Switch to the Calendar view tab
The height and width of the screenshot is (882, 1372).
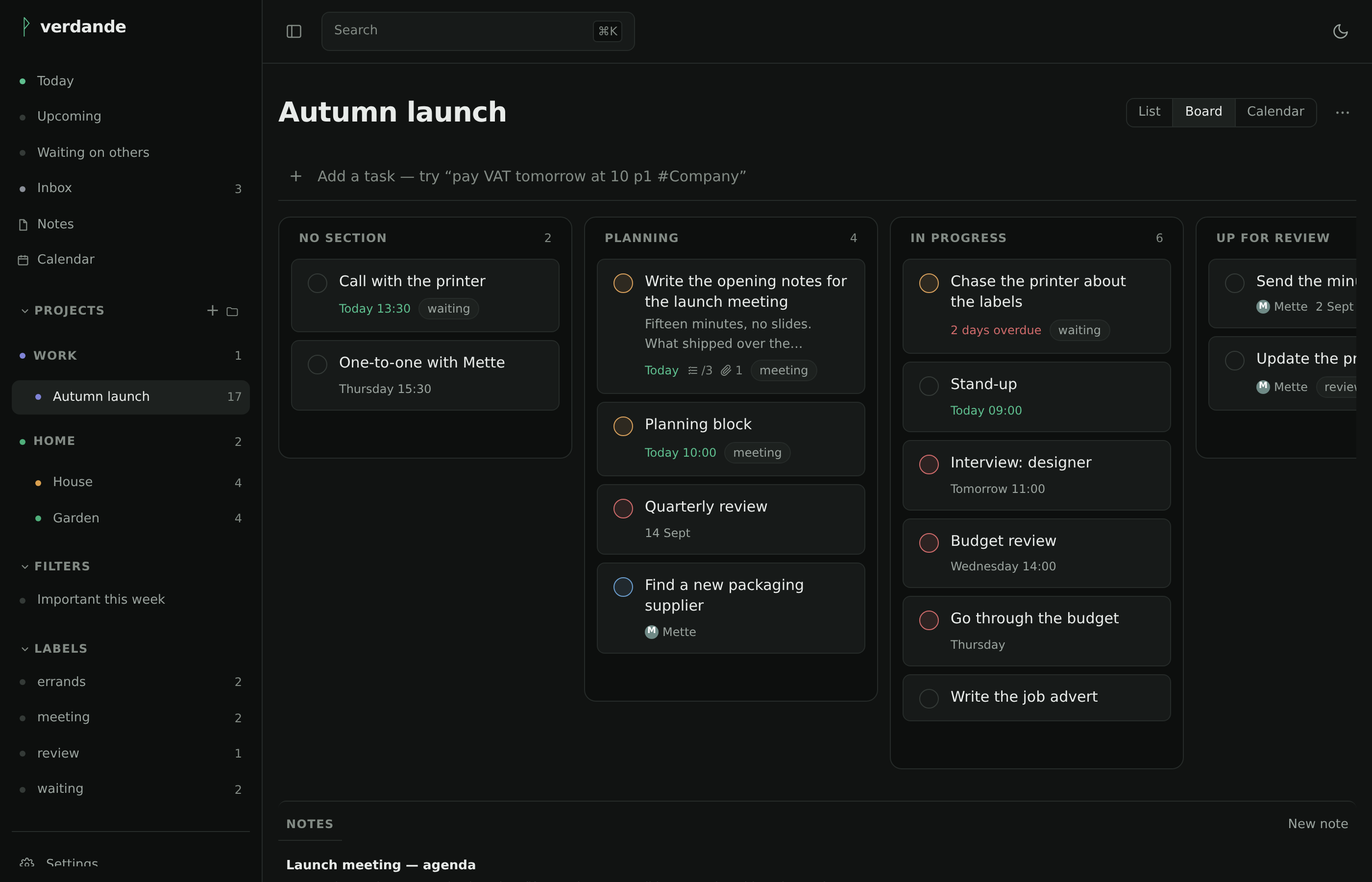click(x=1275, y=112)
